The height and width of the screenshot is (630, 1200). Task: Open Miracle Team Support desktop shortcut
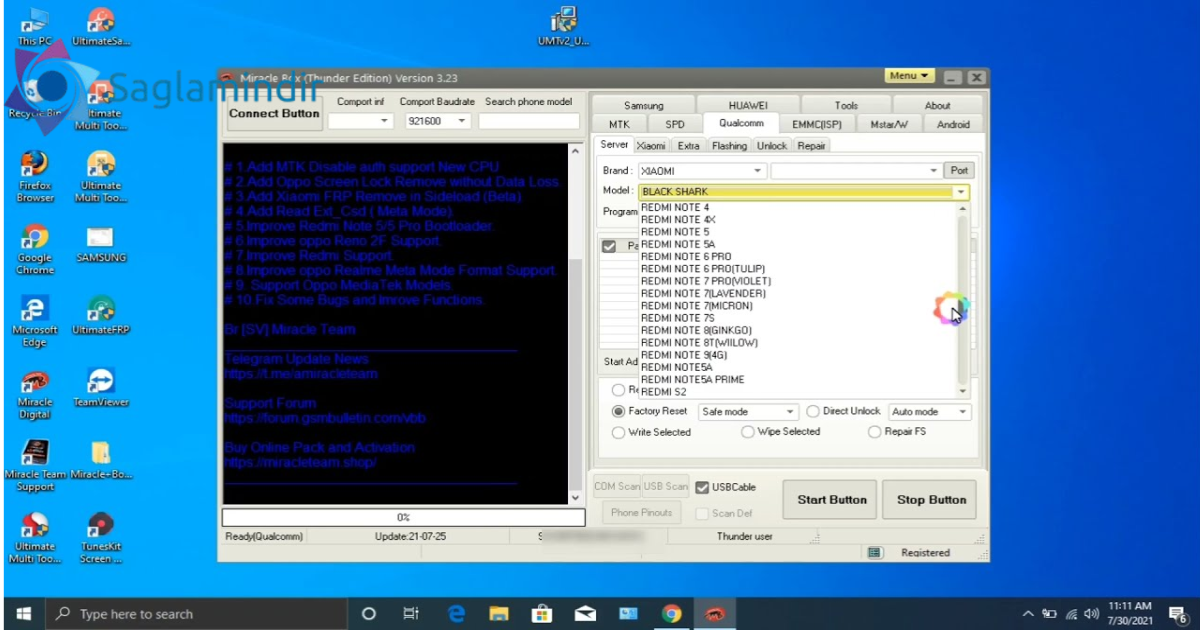point(35,467)
